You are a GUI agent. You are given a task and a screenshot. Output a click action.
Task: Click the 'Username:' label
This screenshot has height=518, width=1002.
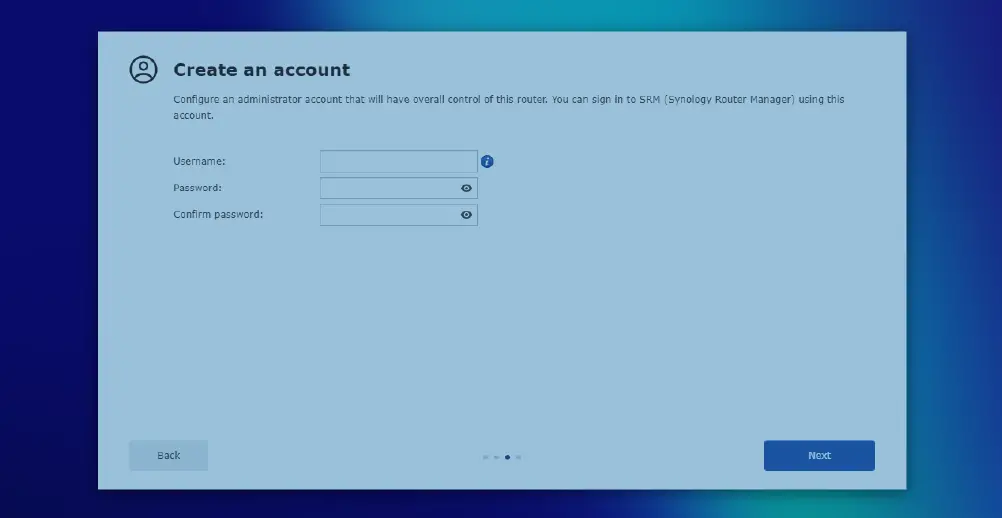tap(199, 162)
